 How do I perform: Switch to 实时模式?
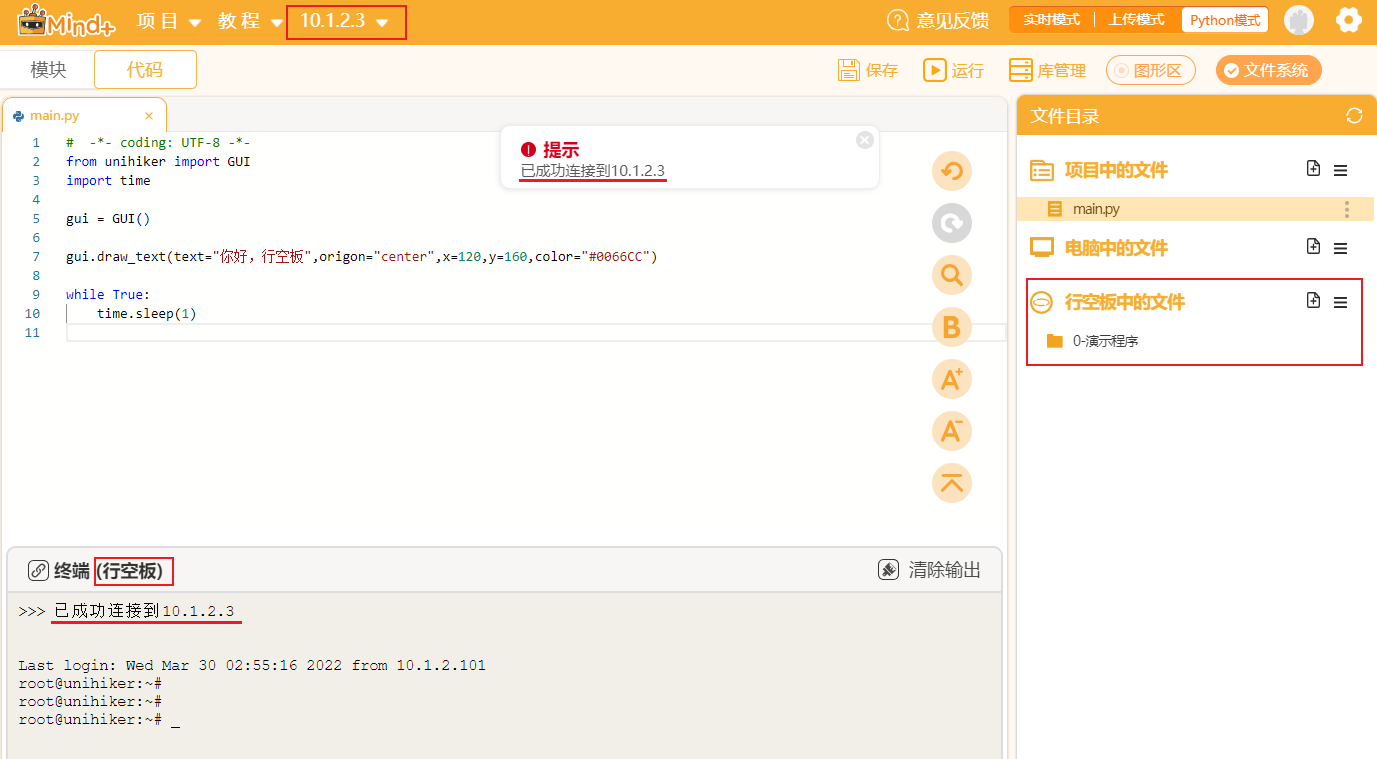[x=1051, y=20]
